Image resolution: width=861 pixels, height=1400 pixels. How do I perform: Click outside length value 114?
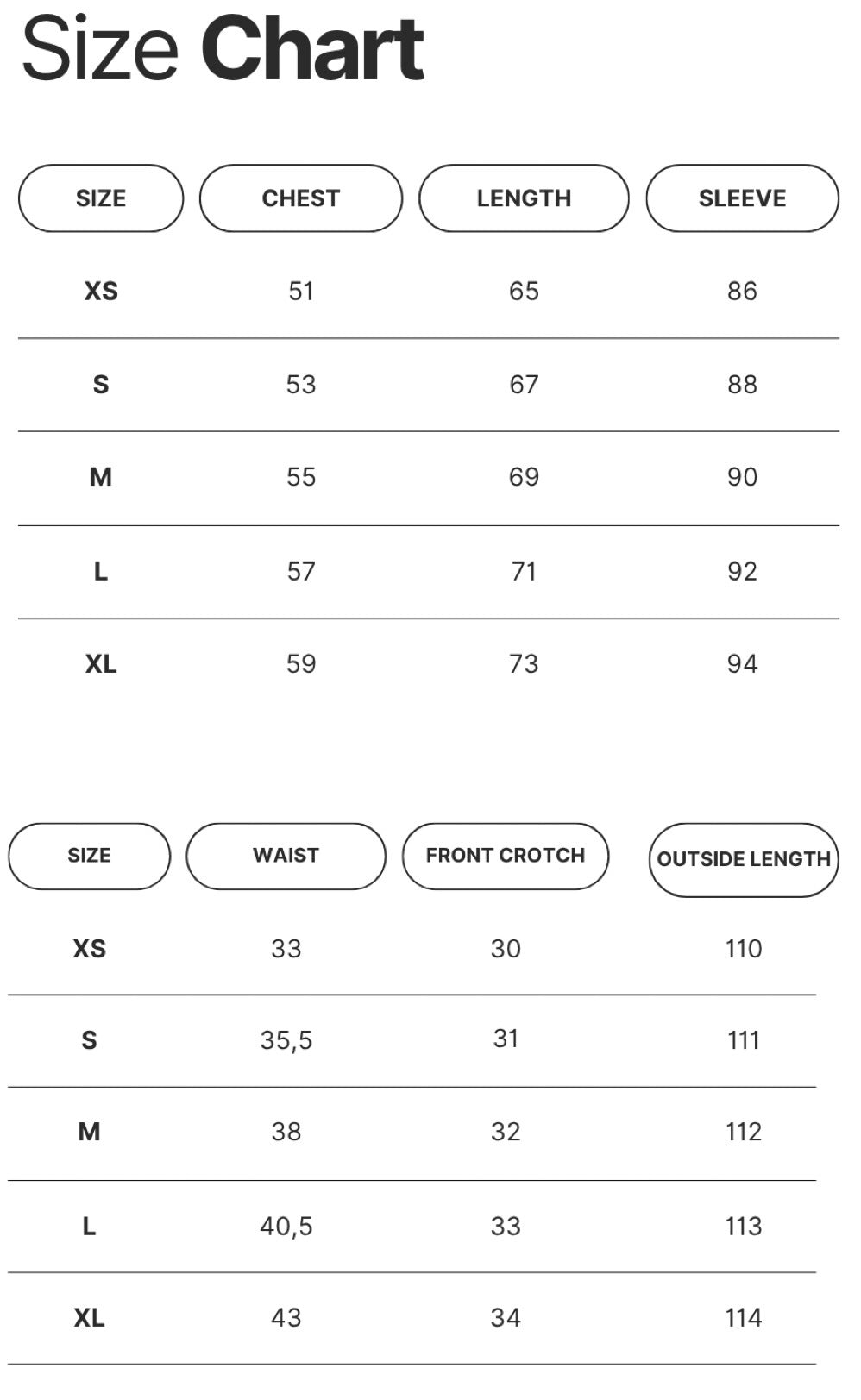click(x=744, y=1318)
